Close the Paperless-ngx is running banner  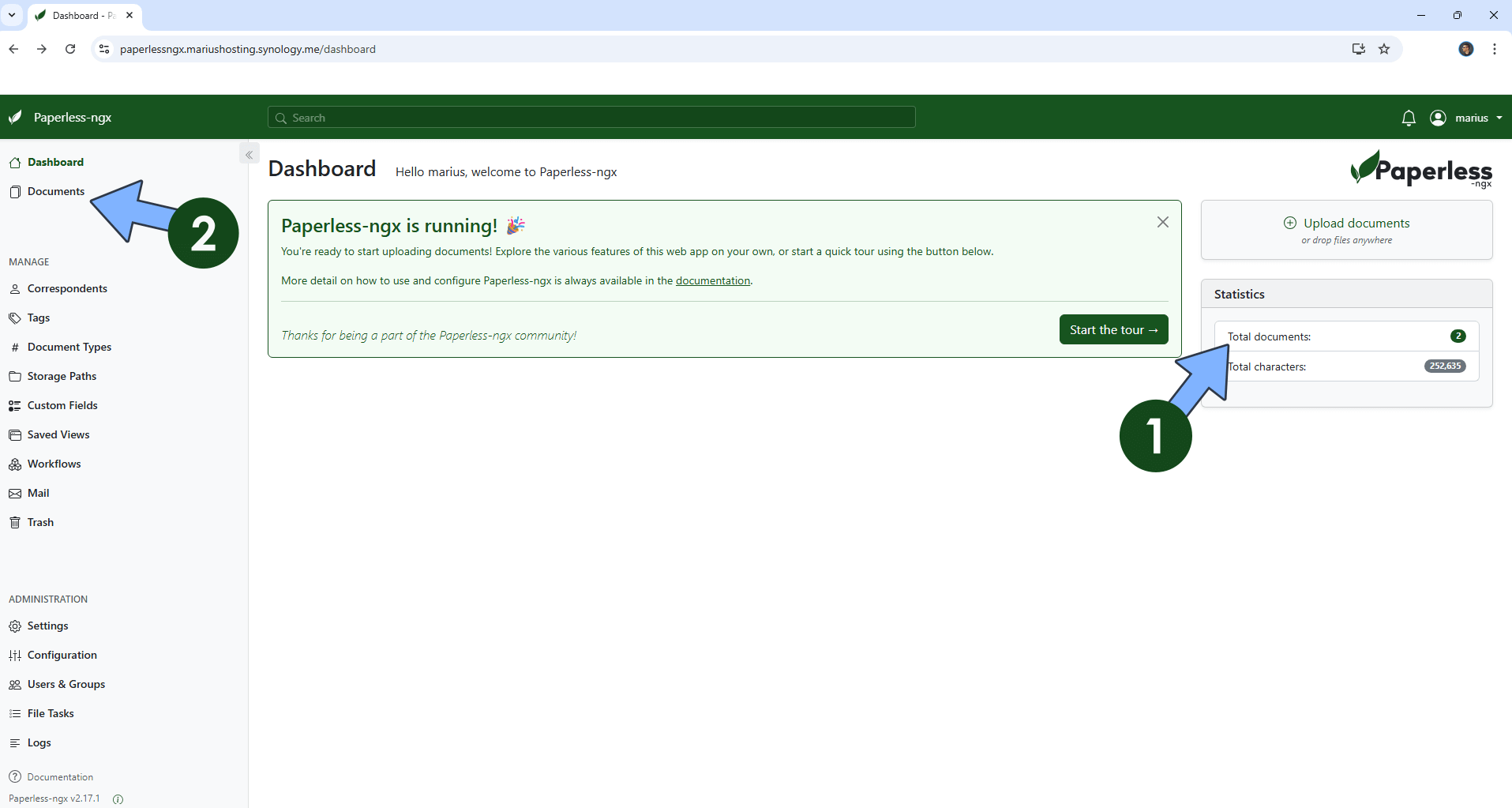pos(1163,222)
